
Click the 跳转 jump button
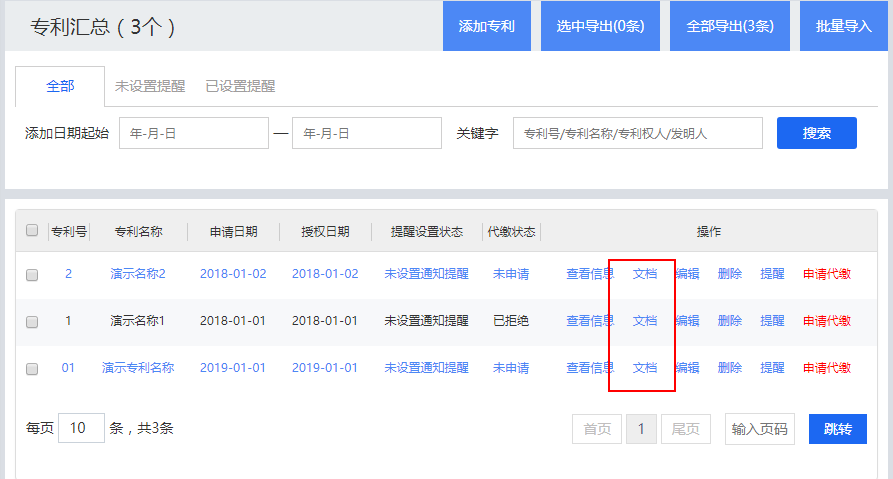pos(838,429)
